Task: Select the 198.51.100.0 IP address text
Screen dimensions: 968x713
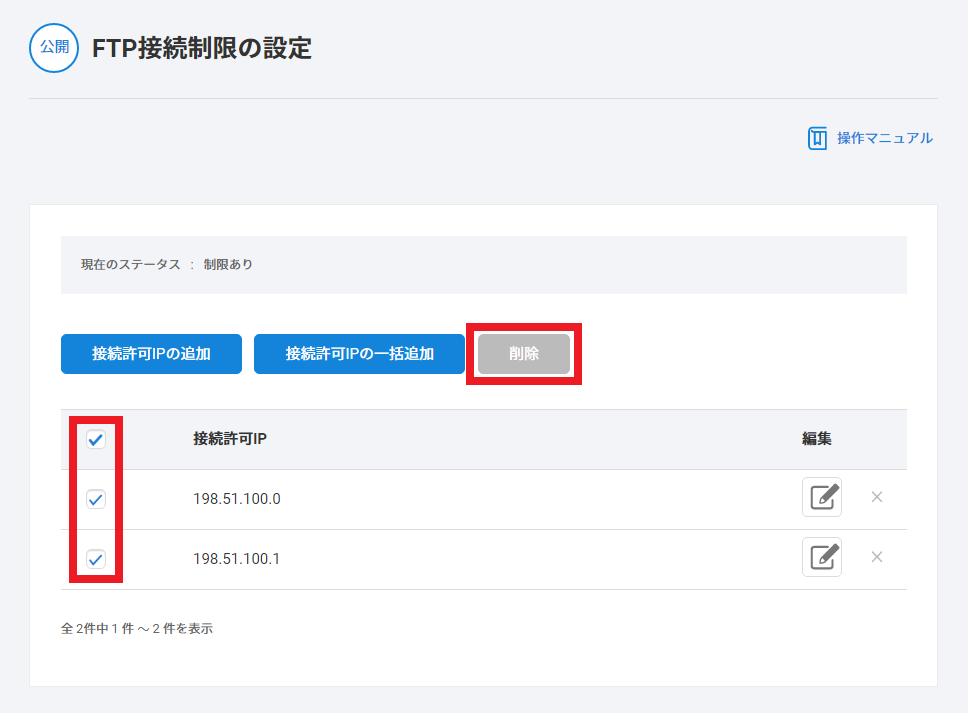Action: [x=236, y=499]
